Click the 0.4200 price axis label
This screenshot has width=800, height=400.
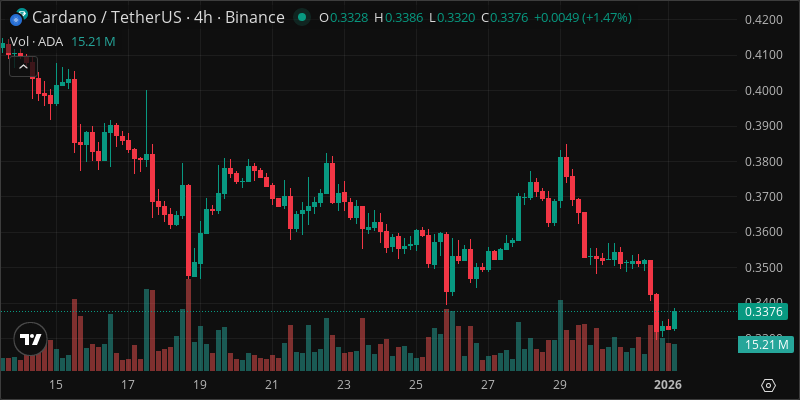coord(764,20)
